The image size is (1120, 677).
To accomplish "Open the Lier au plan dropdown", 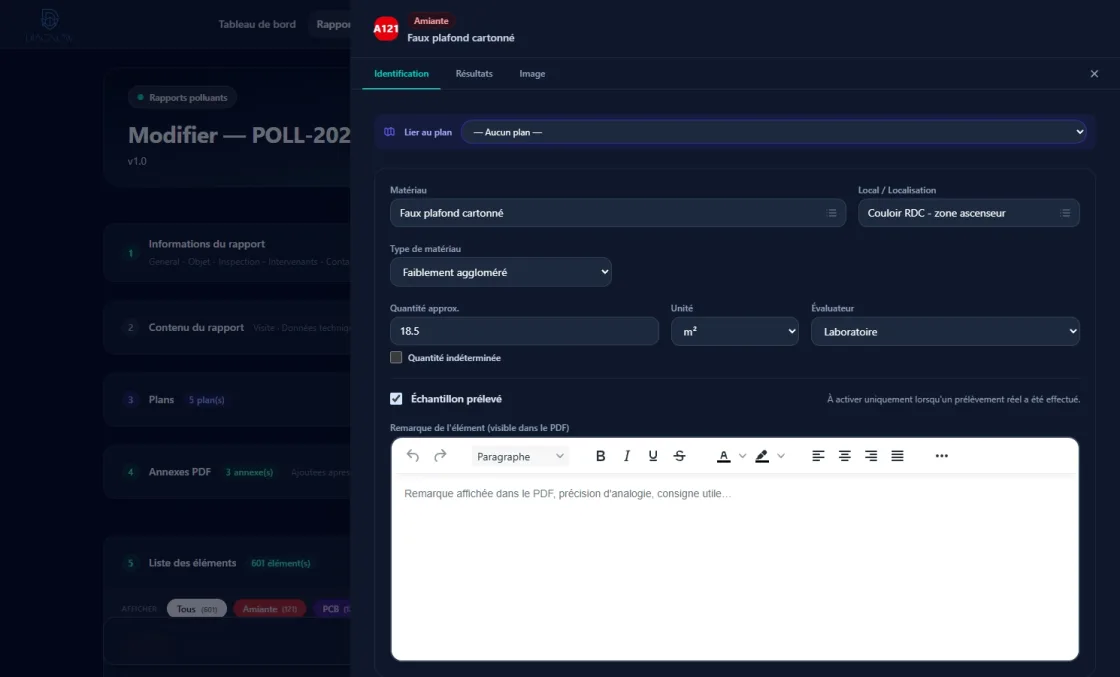I will tap(774, 132).
